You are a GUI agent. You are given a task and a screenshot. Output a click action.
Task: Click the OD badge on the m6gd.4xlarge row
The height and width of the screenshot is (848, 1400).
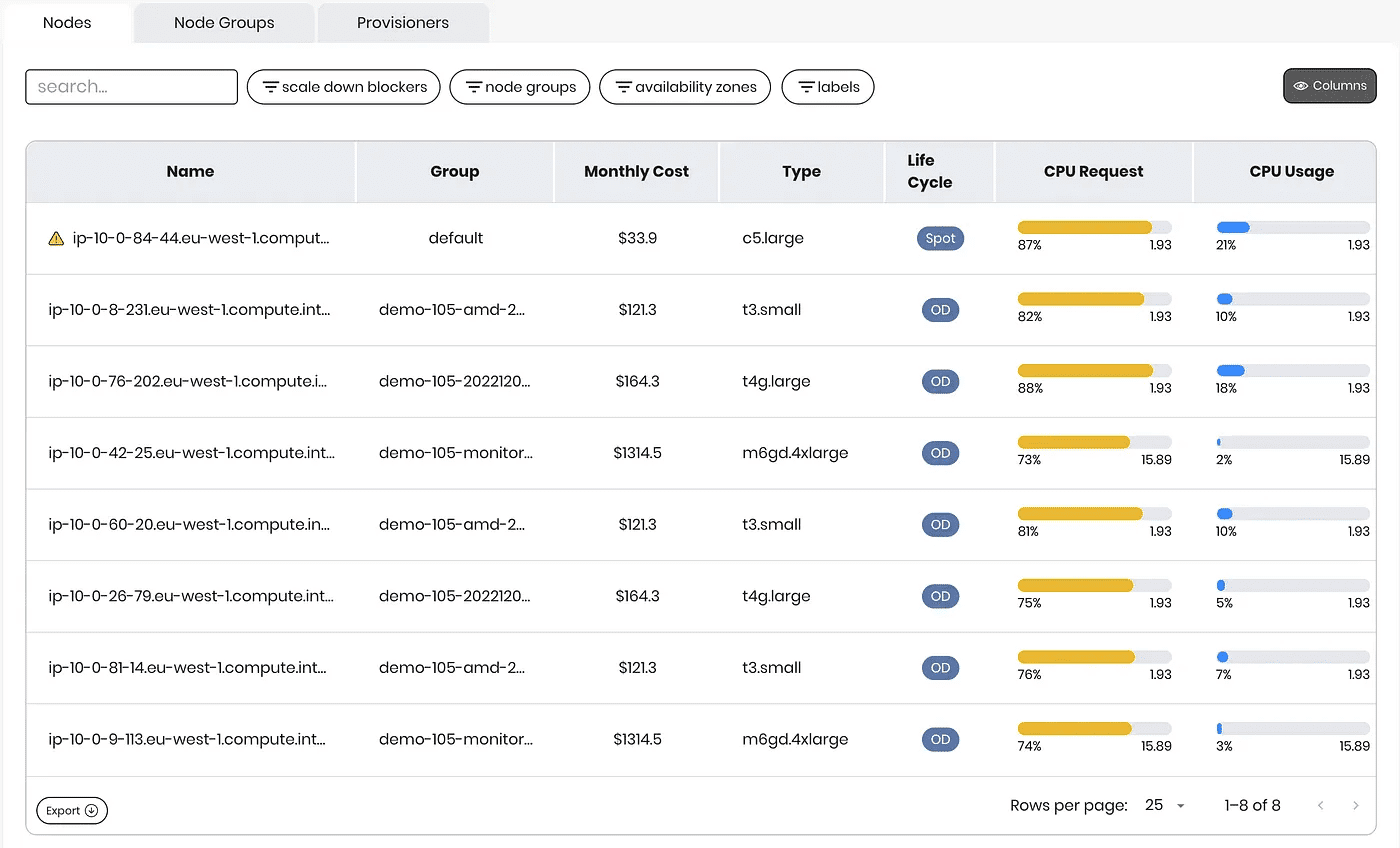pyautogui.click(x=940, y=453)
